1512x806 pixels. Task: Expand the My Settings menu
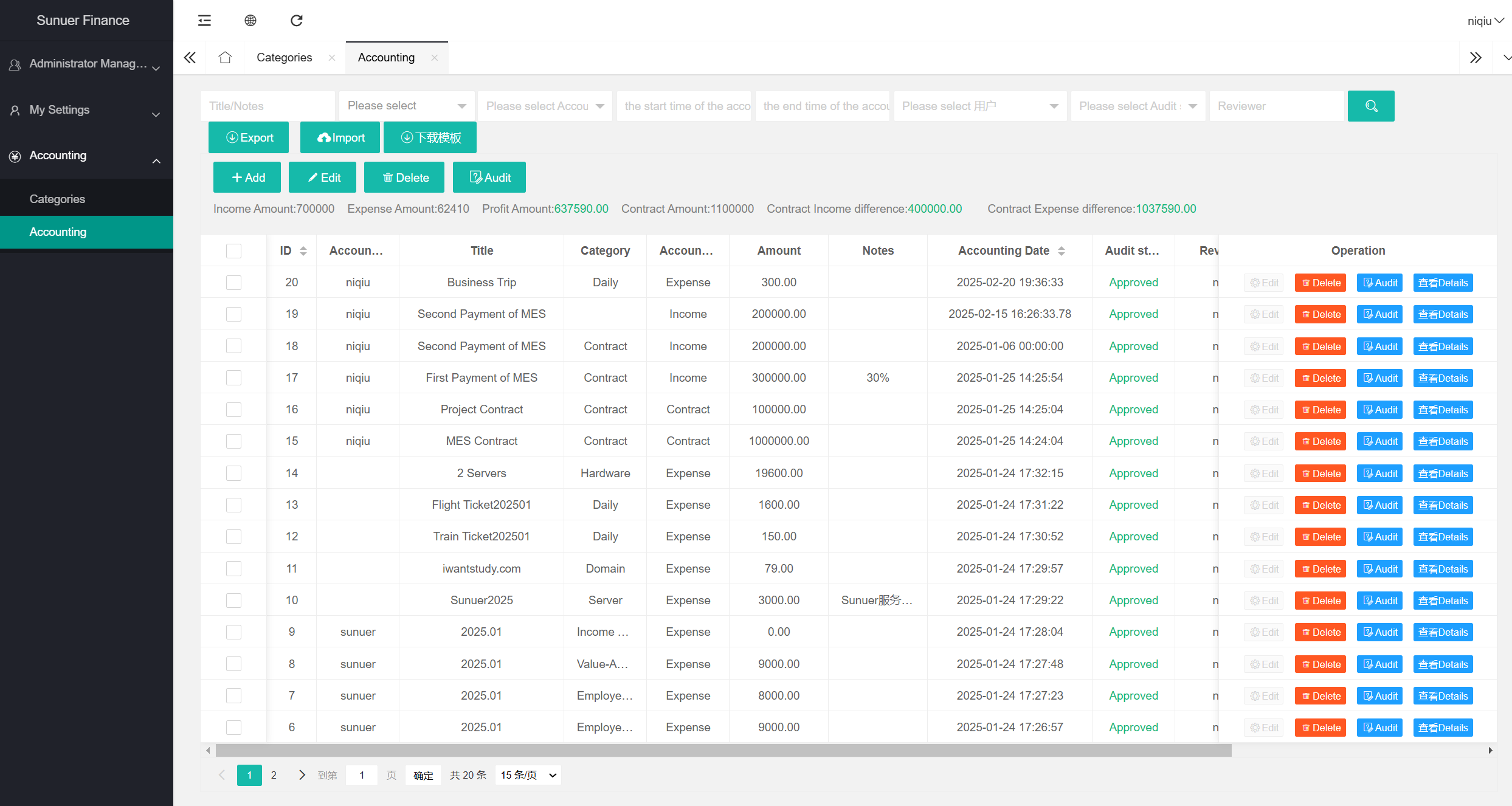point(86,110)
